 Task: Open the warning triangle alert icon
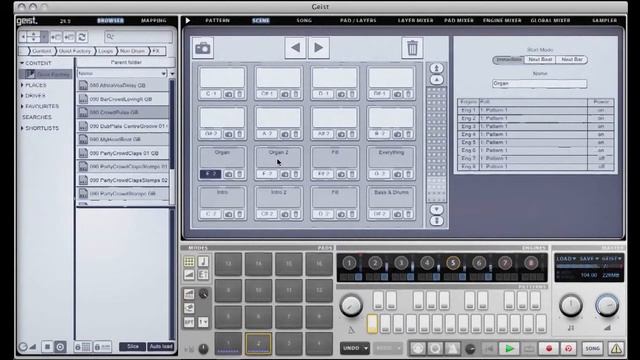(x=616, y=349)
